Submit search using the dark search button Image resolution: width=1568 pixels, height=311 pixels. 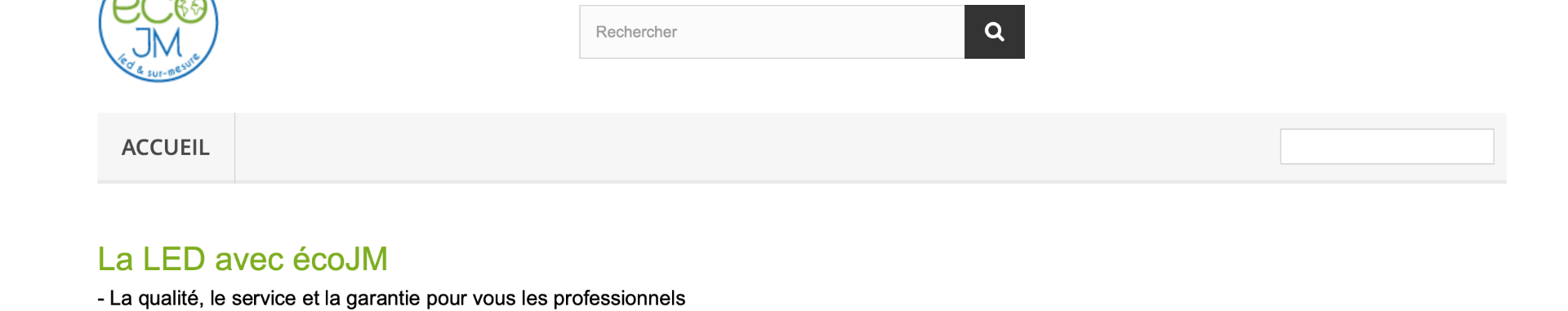click(994, 32)
